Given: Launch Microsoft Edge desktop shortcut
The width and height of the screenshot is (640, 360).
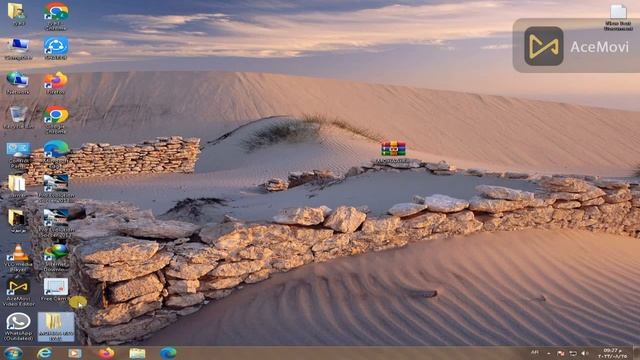Looking at the screenshot, I should click(56, 153).
